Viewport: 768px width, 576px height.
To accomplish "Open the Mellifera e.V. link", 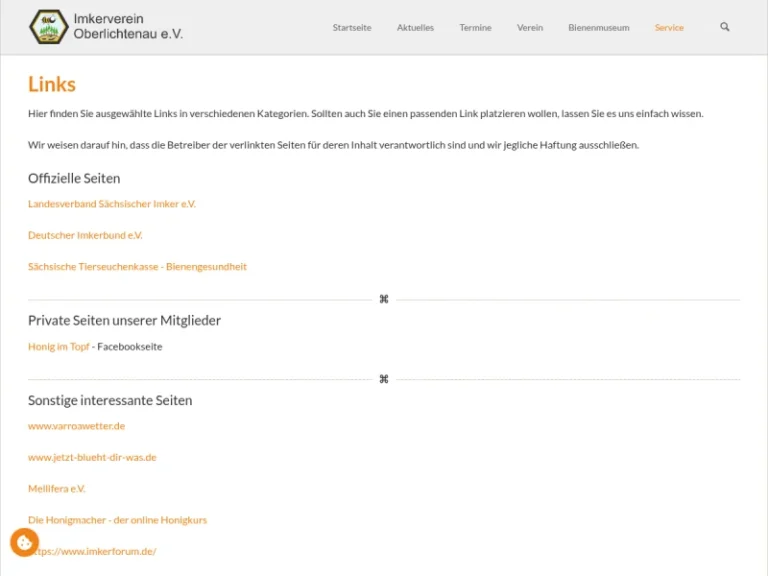I will (57, 489).
